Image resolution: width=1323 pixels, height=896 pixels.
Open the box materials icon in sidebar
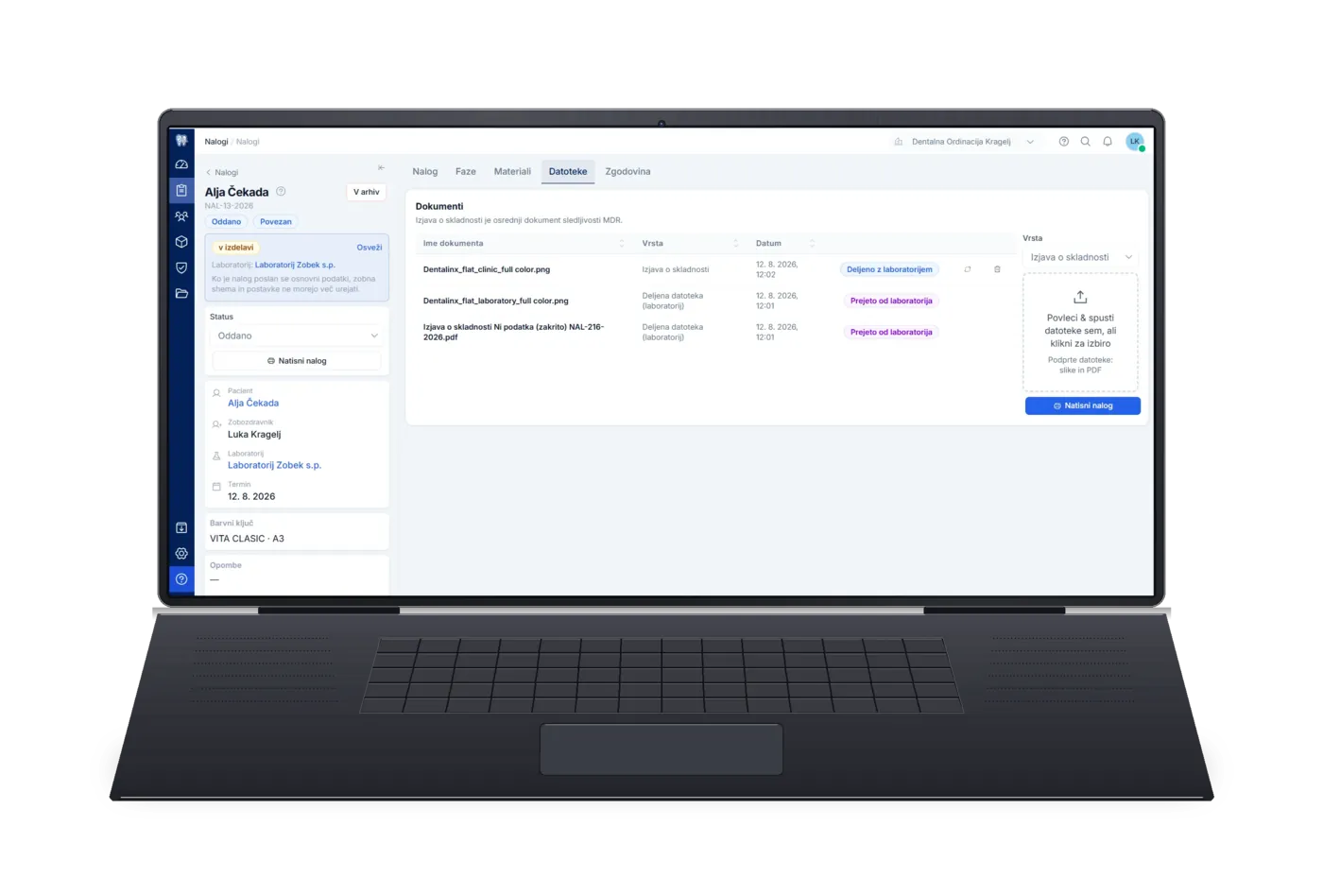(x=181, y=242)
